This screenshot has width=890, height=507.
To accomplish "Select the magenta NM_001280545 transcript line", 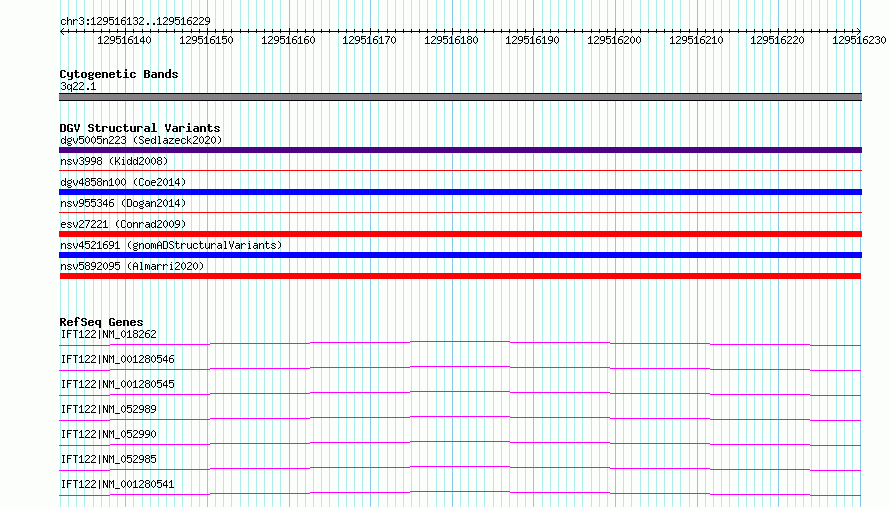I will [x=460, y=393].
